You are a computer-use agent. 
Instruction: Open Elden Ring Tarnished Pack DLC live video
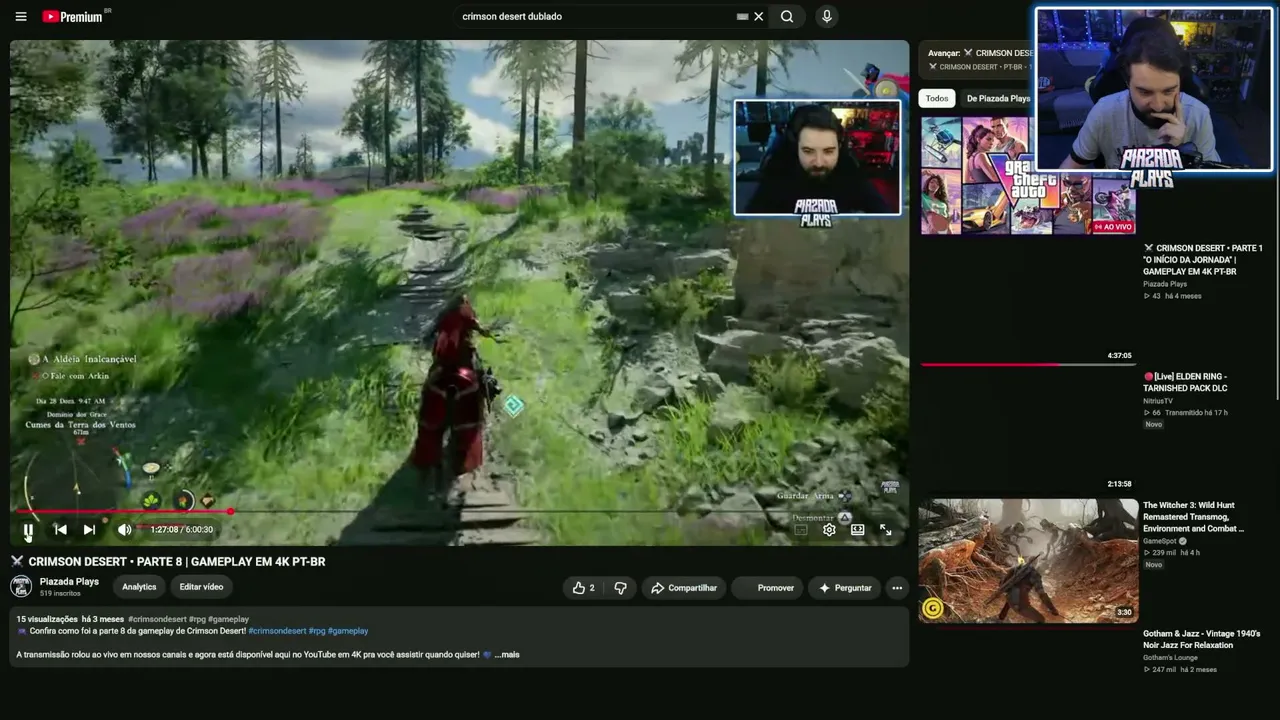pyautogui.click(x=1186, y=382)
